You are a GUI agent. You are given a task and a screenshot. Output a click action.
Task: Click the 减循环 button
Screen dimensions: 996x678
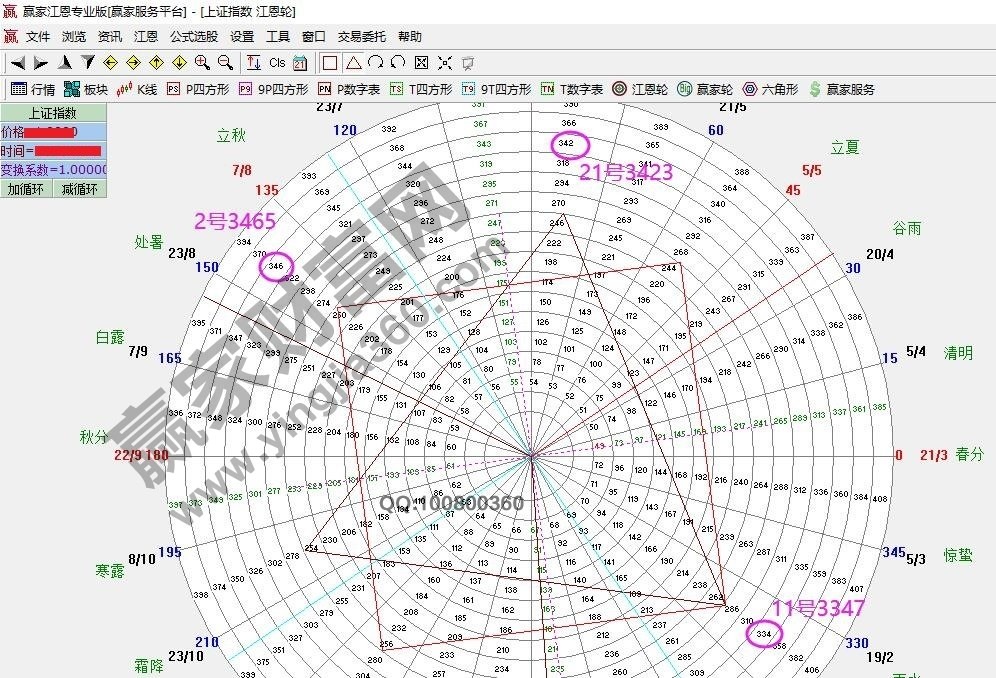click(80, 189)
